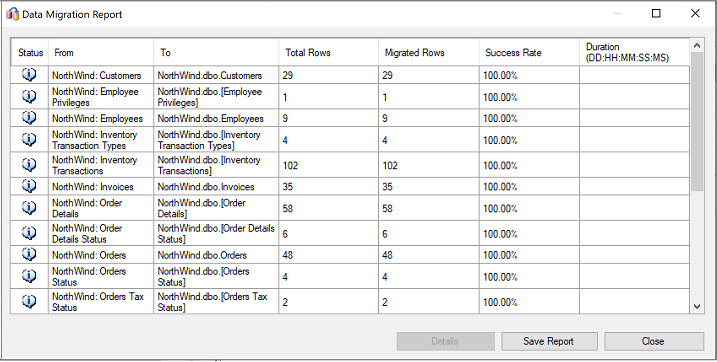This screenshot has height=362, width=717.
Task: Click 'NorthWind: Inventory Transaction Types' cell
Action: (x=101, y=139)
